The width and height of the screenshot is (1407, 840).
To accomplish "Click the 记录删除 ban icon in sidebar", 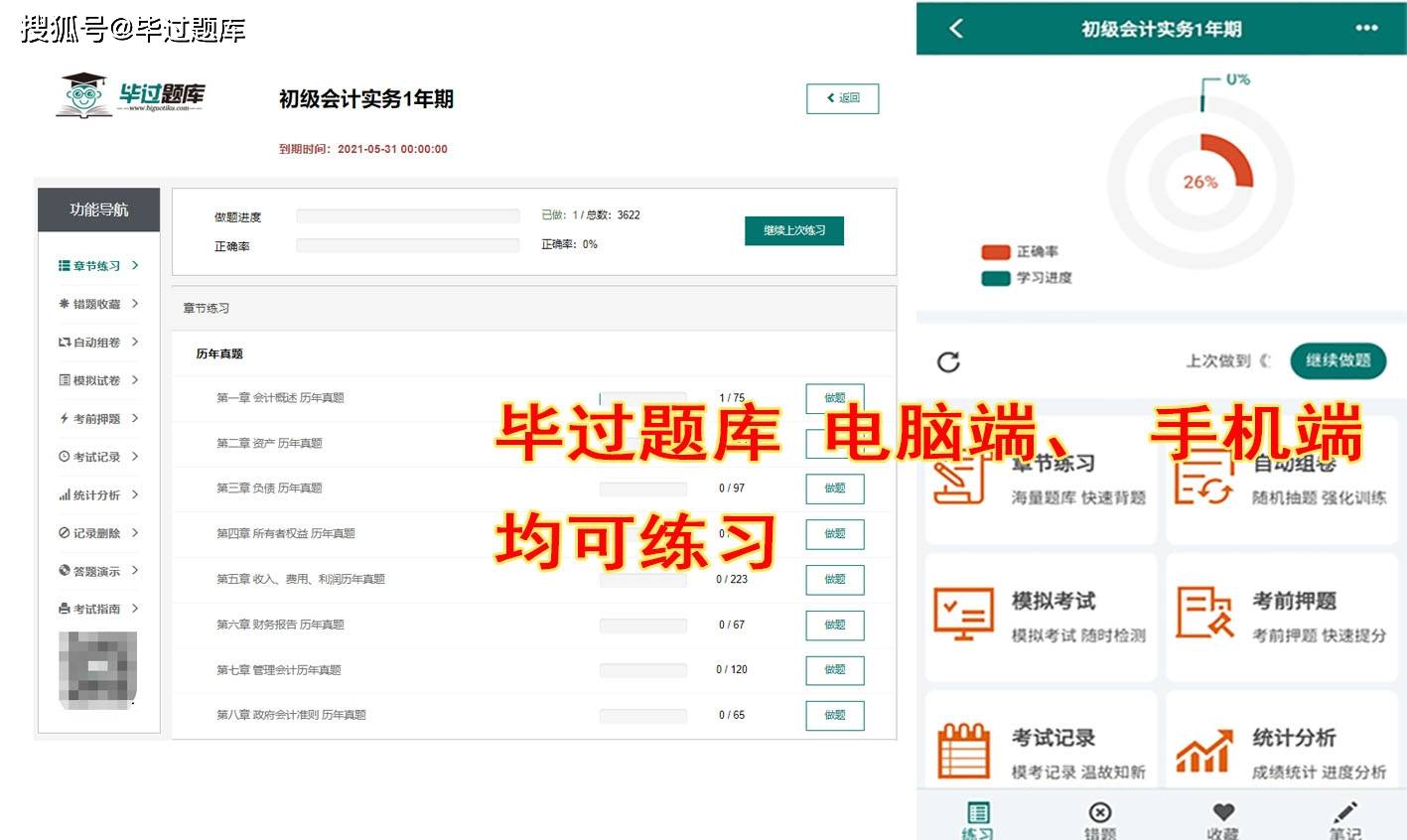I will pos(65,533).
